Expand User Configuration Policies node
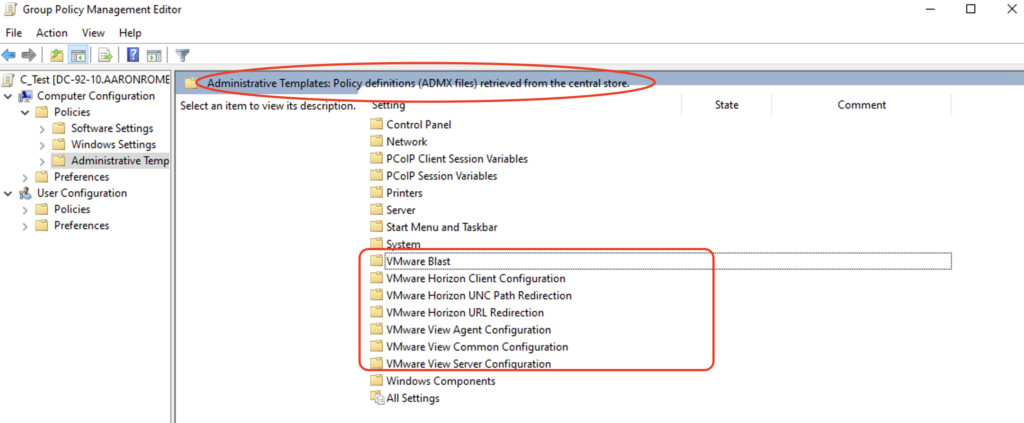1024x423 pixels. (x=24, y=210)
